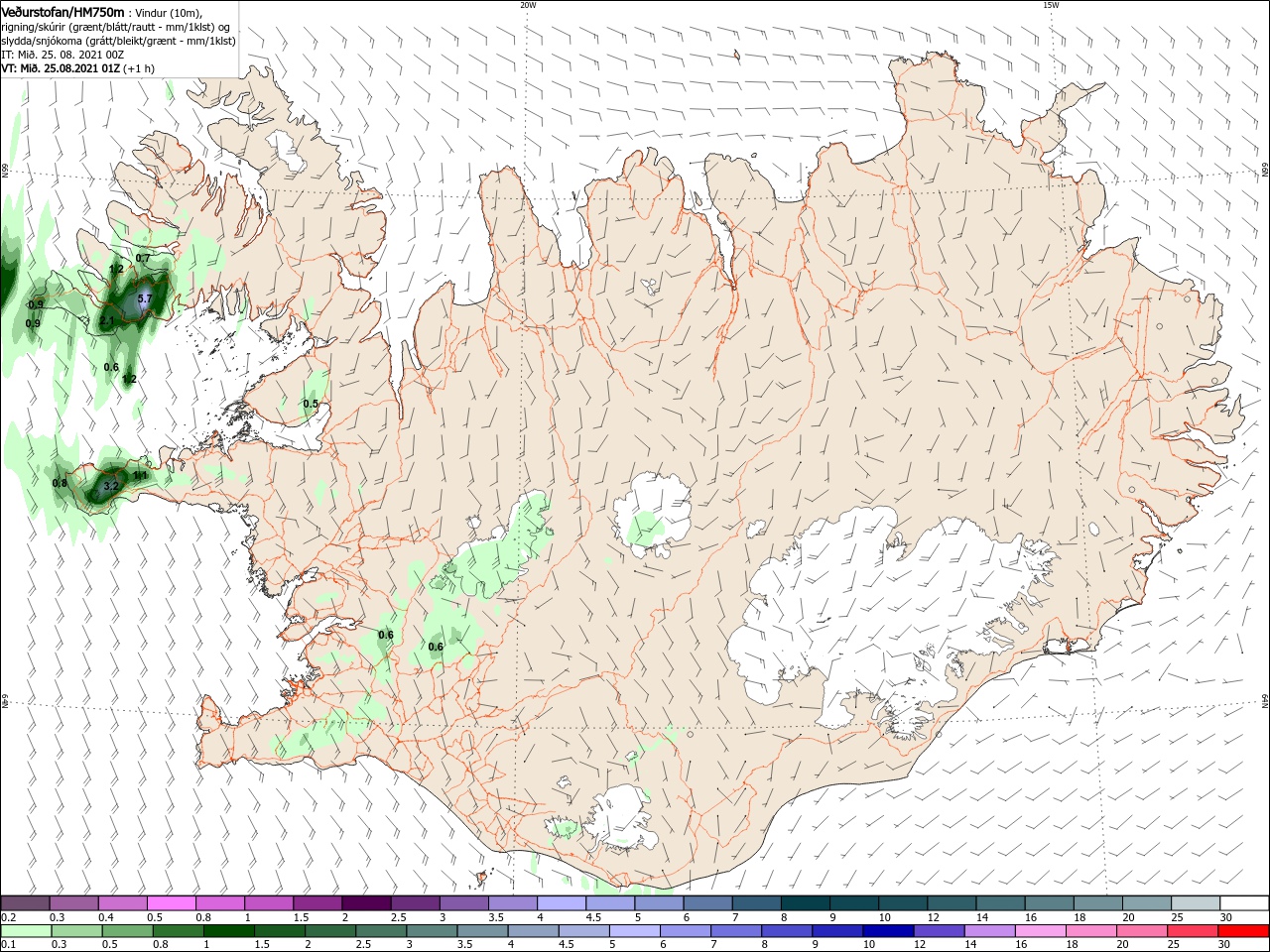Select the medium green 0.5 swatch in lower legend row
The width and height of the screenshot is (1270, 952).
tap(127, 931)
